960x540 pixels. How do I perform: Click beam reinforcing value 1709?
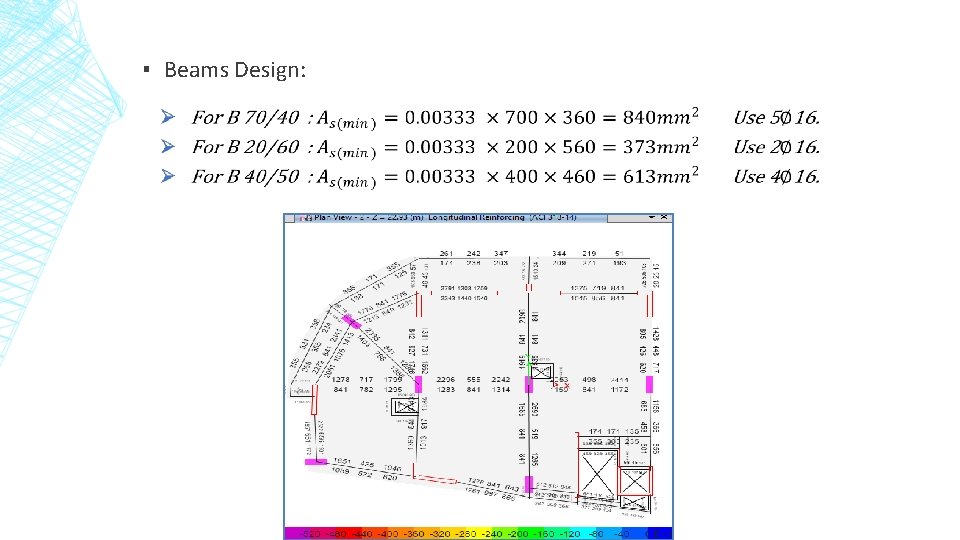pos(393,380)
